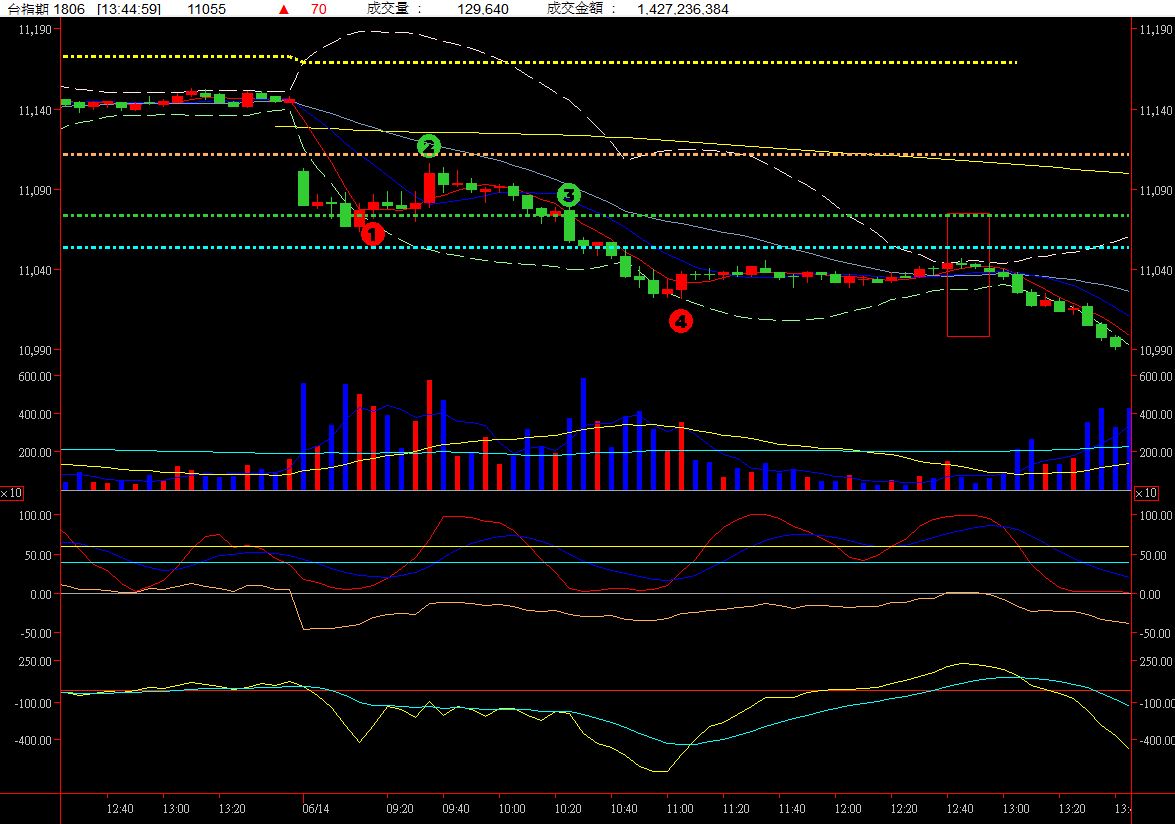Click the 台指期 1806 contract name
Screen dimensions: 1175x824
pos(46,9)
